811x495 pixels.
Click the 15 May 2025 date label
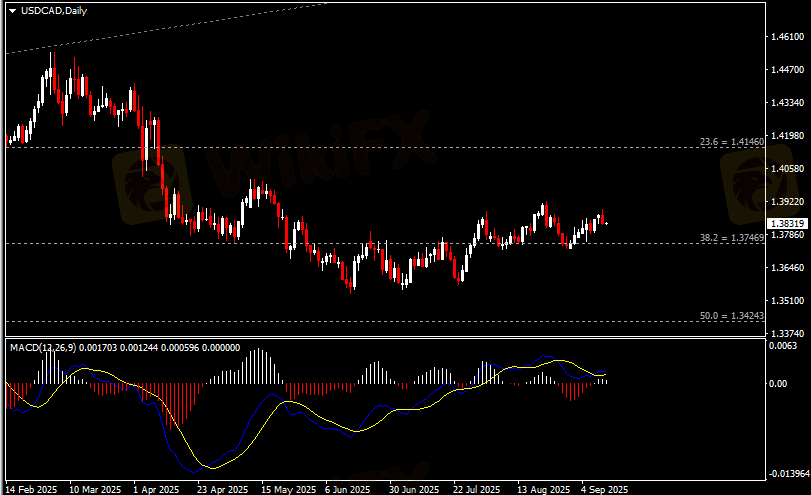pos(288,489)
